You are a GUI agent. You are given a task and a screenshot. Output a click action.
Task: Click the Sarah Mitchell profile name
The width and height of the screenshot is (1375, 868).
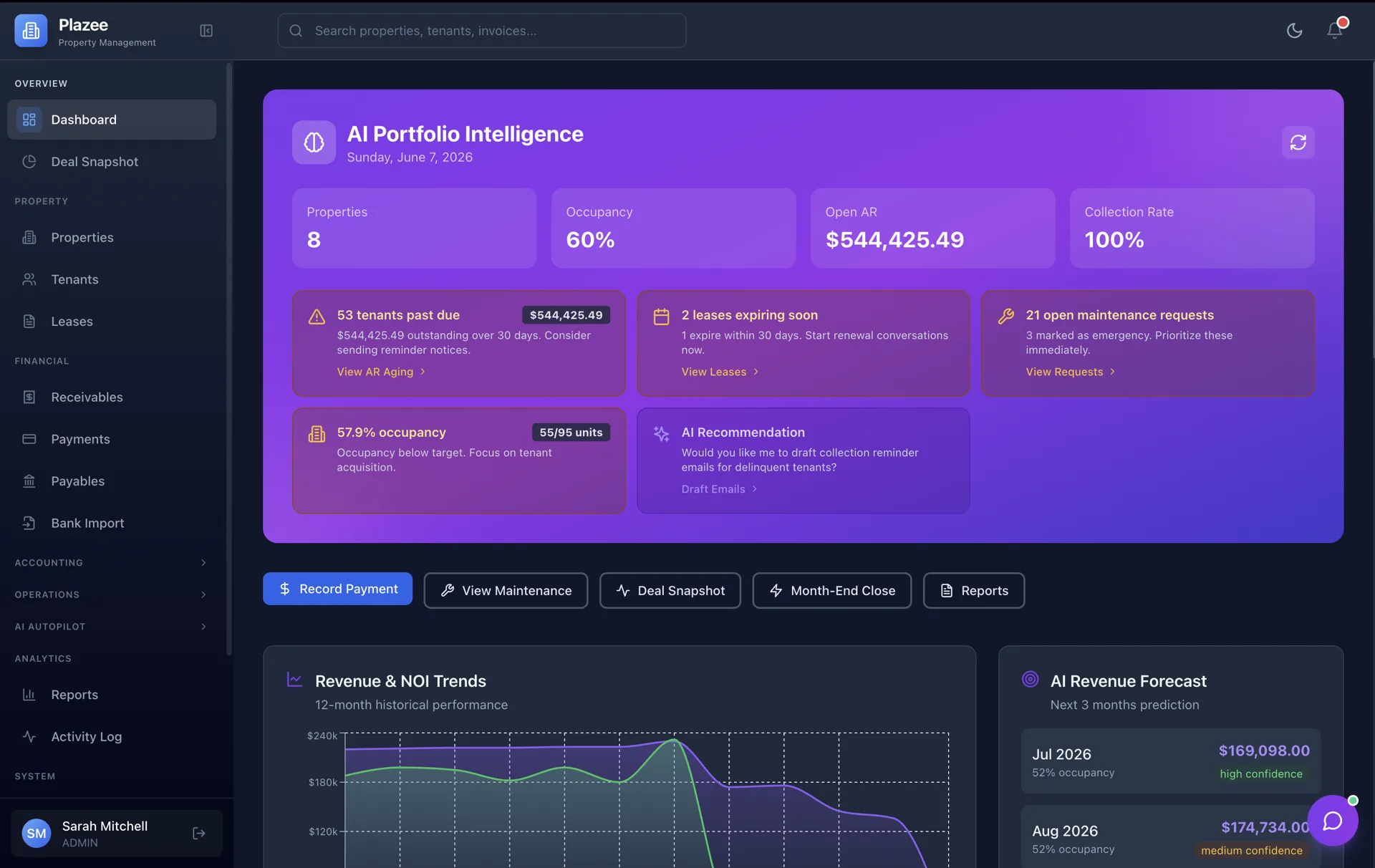(105, 826)
